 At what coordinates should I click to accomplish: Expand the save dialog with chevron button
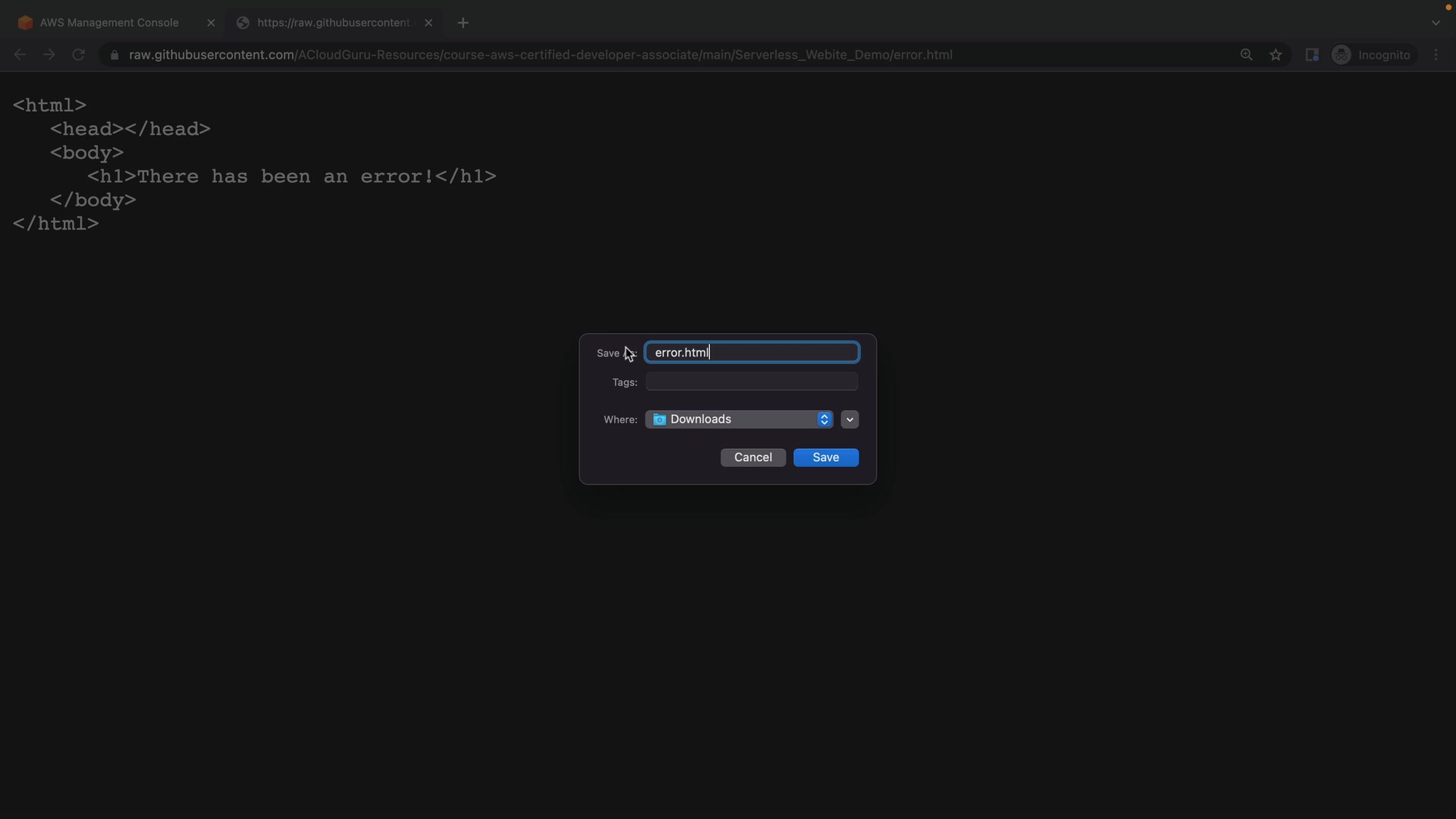pos(849,419)
